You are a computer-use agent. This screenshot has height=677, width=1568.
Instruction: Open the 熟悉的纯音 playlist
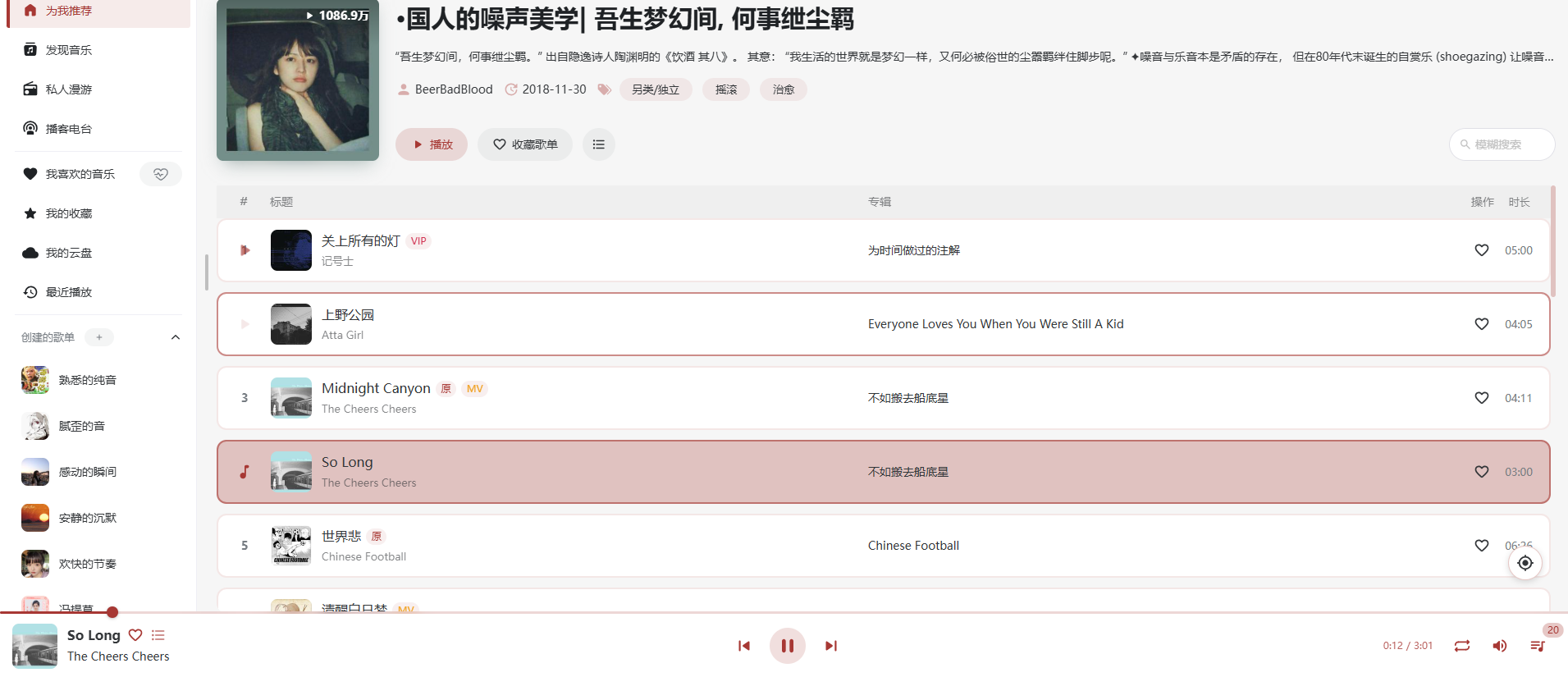pos(98,380)
